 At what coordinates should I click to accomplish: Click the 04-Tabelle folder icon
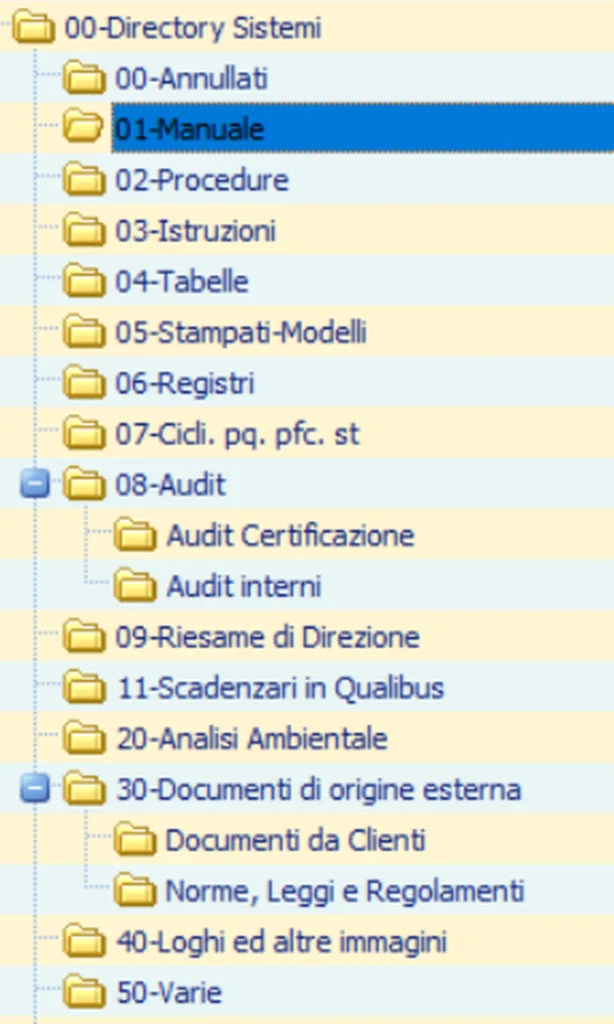pos(83,282)
